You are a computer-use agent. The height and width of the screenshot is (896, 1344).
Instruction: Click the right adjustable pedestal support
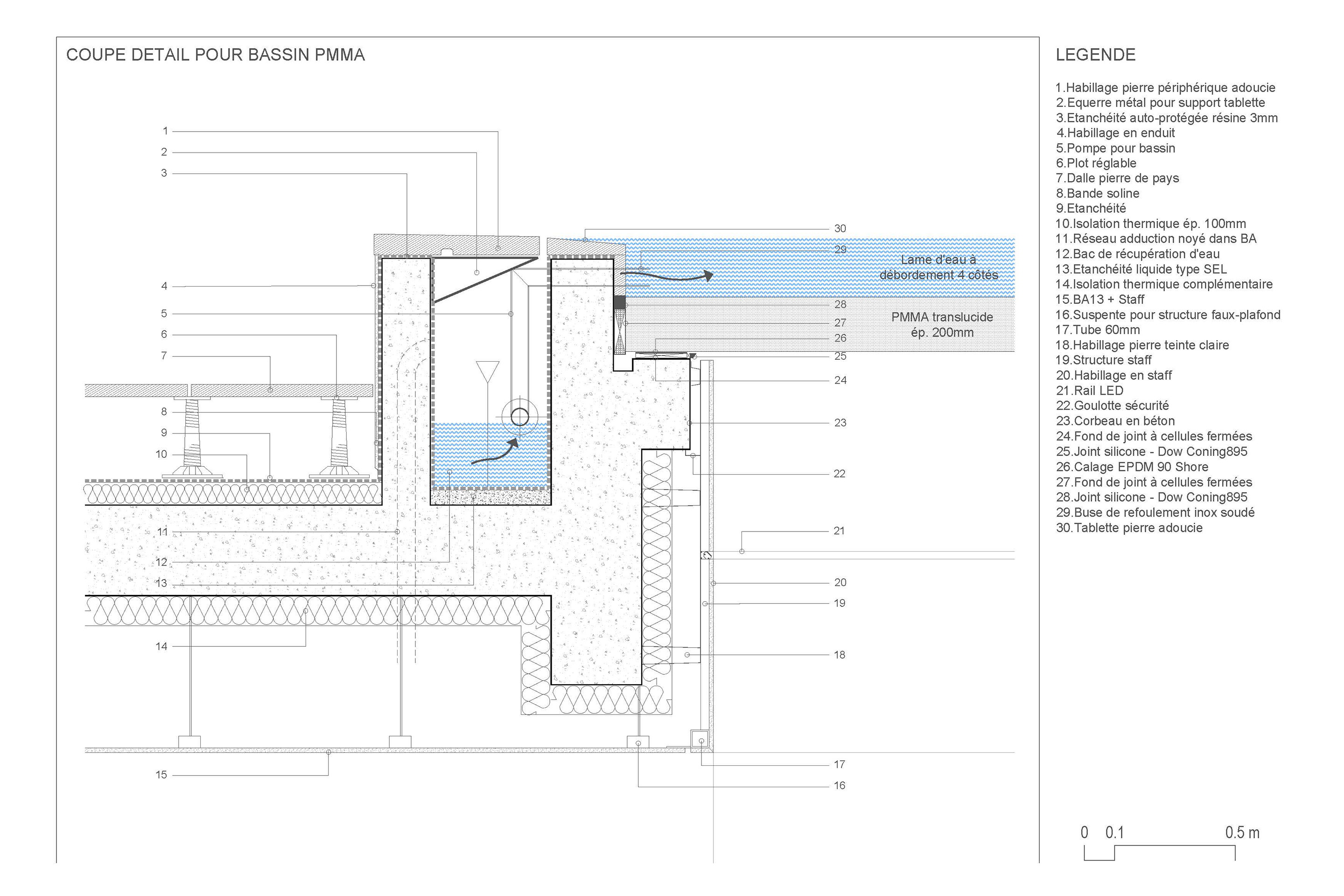(339, 437)
